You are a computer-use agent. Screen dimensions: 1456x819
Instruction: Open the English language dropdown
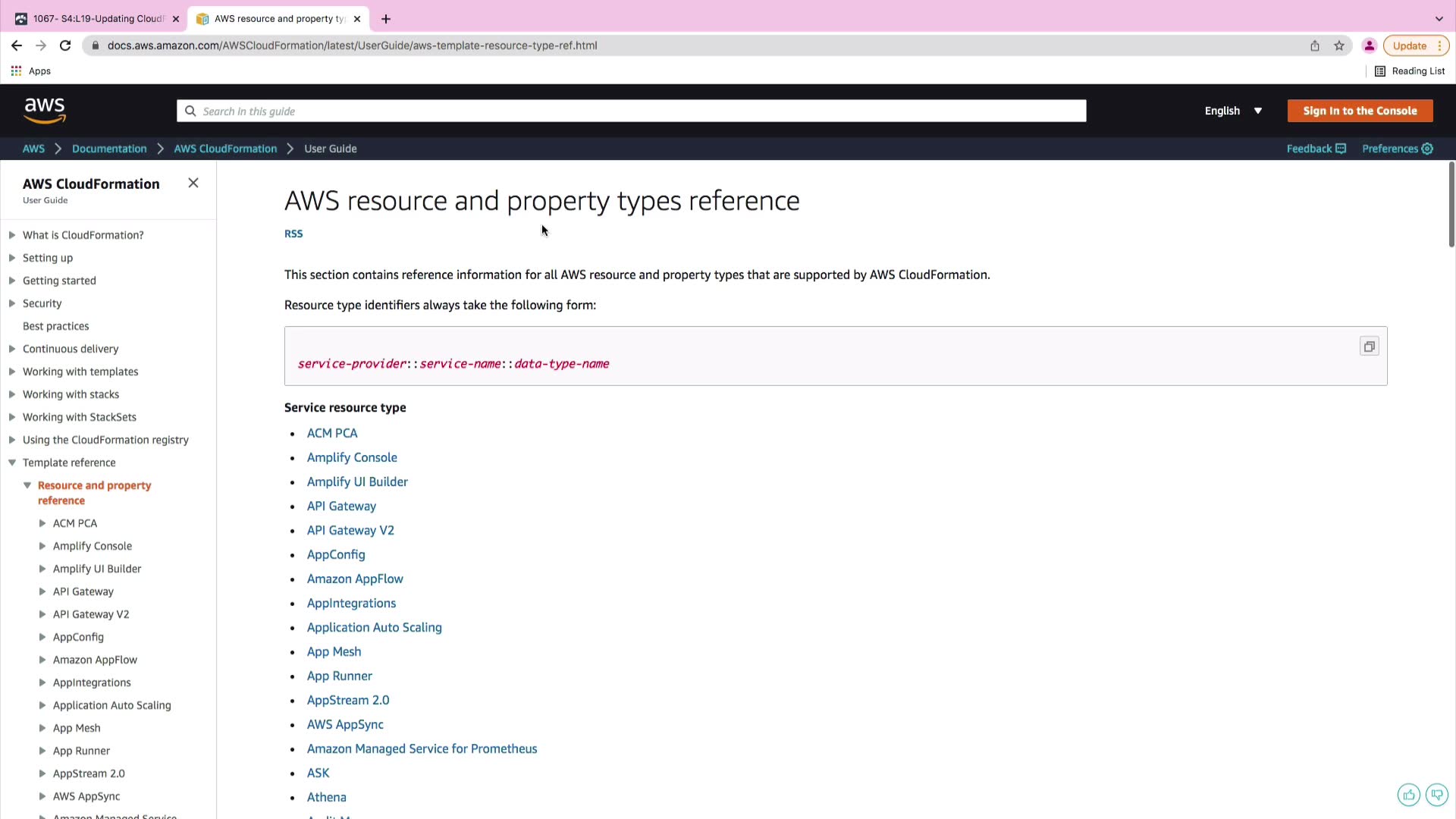[x=1233, y=111]
